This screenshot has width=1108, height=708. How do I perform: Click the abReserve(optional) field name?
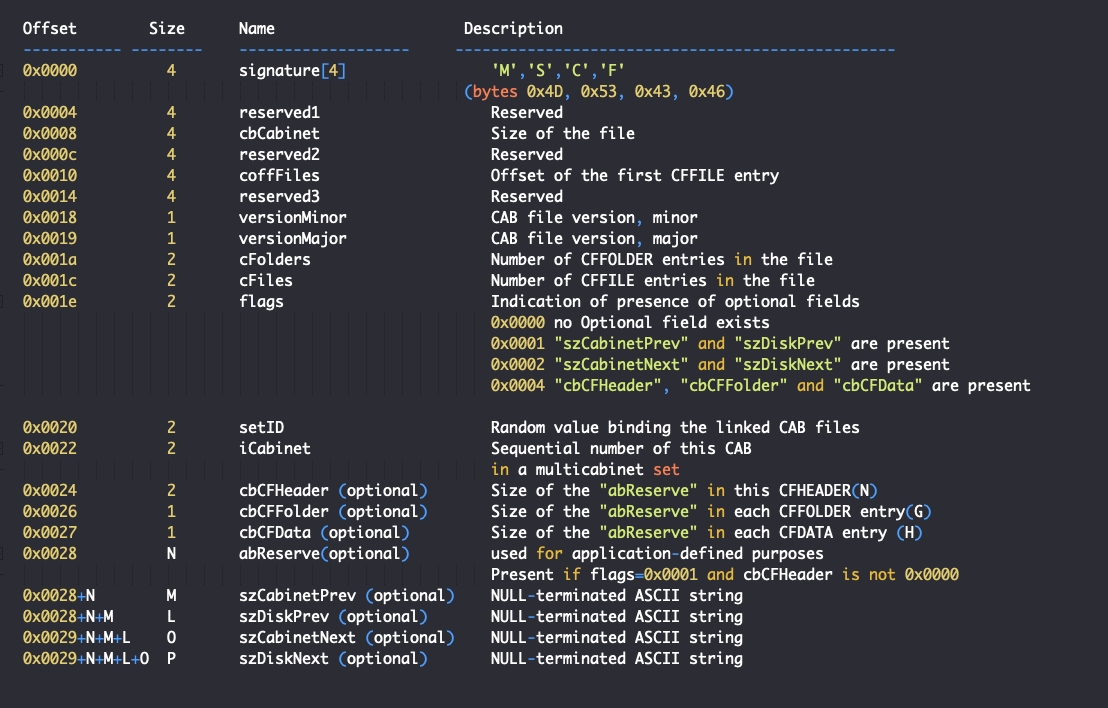(x=325, y=553)
